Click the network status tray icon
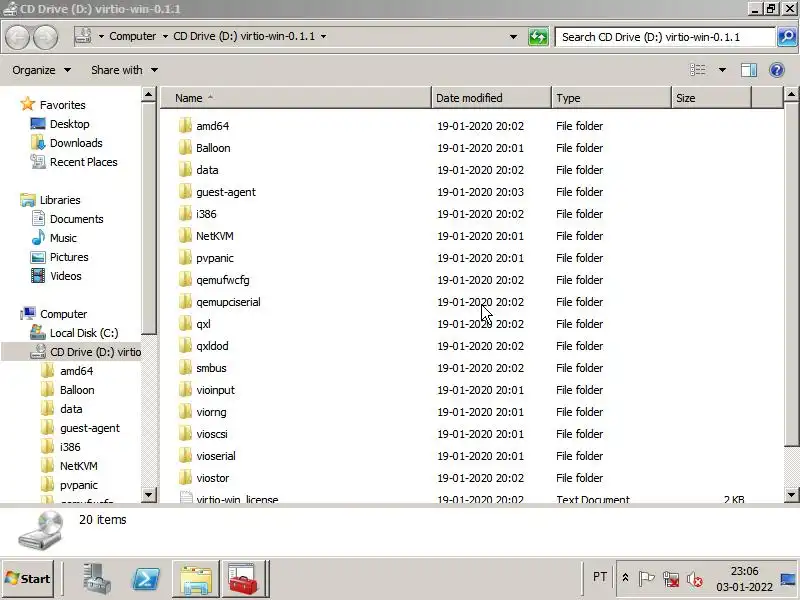 click(670, 579)
